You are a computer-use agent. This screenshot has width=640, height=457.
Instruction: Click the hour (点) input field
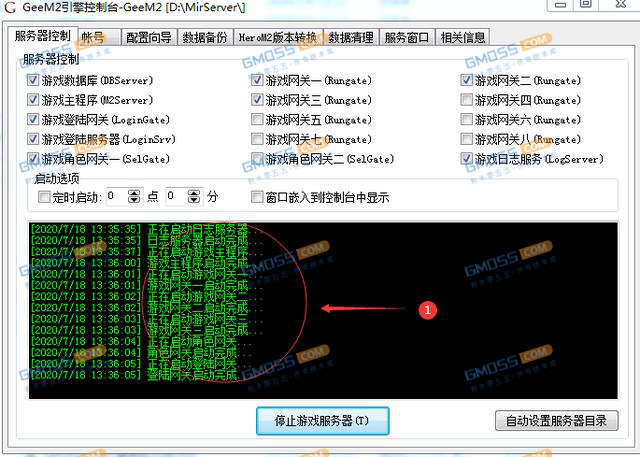[x=117, y=197]
